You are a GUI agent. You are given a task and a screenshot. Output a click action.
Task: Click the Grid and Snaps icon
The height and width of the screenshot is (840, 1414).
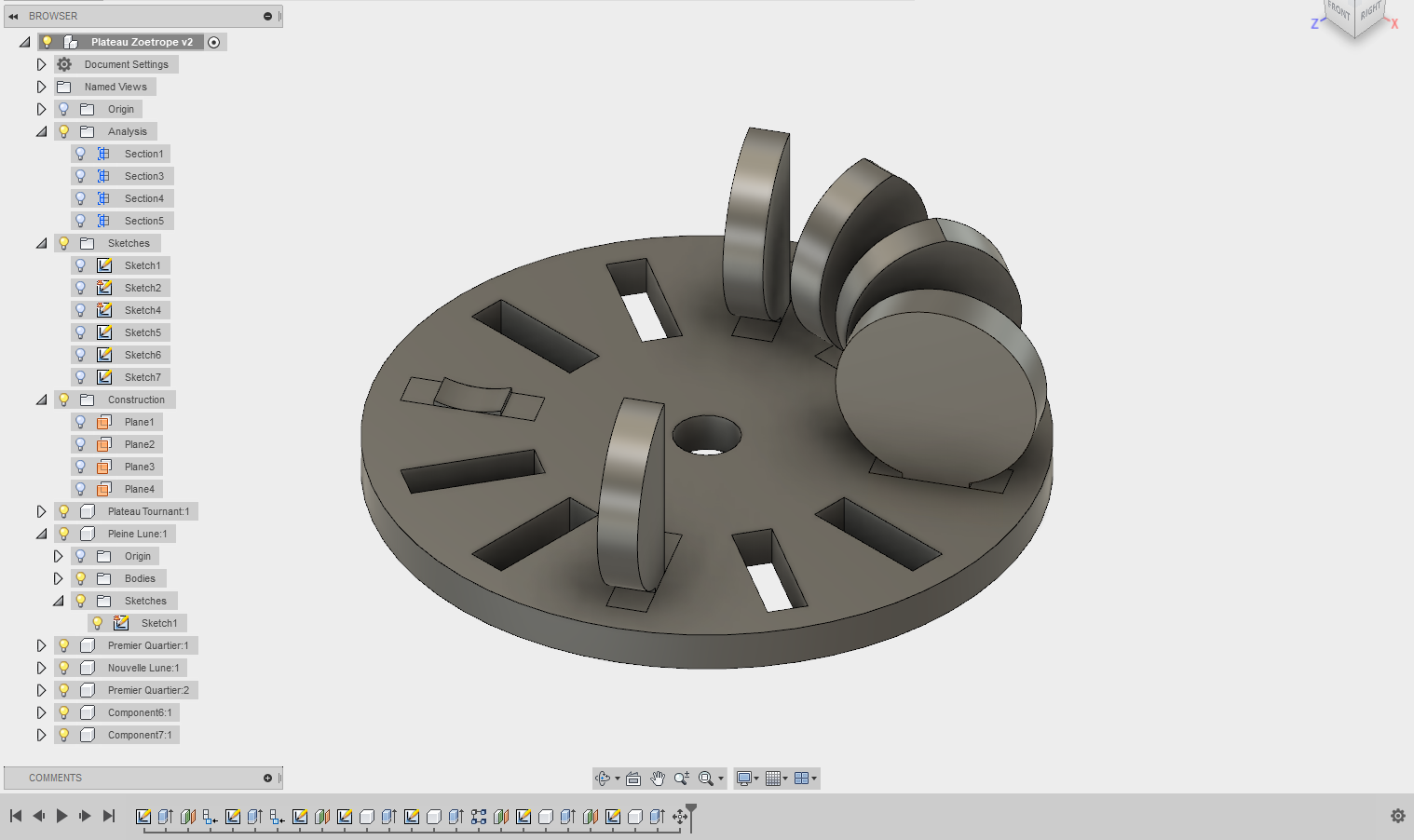(x=772, y=779)
